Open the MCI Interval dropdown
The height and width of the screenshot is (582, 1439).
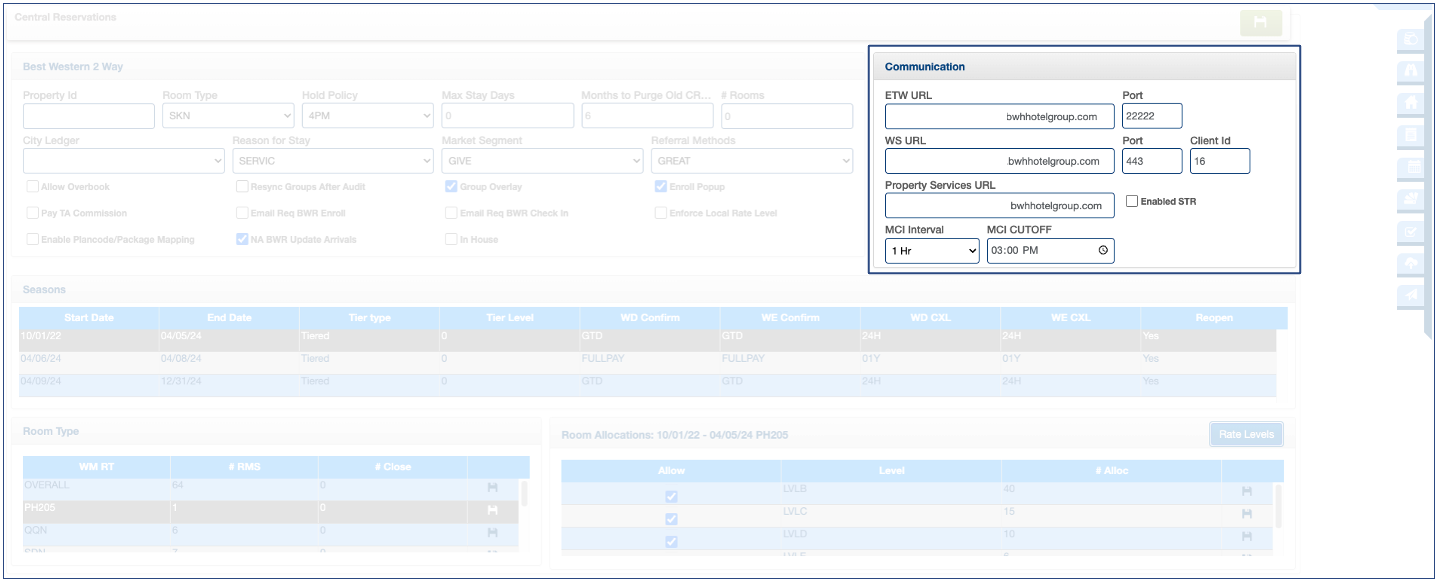click(932, 251)
